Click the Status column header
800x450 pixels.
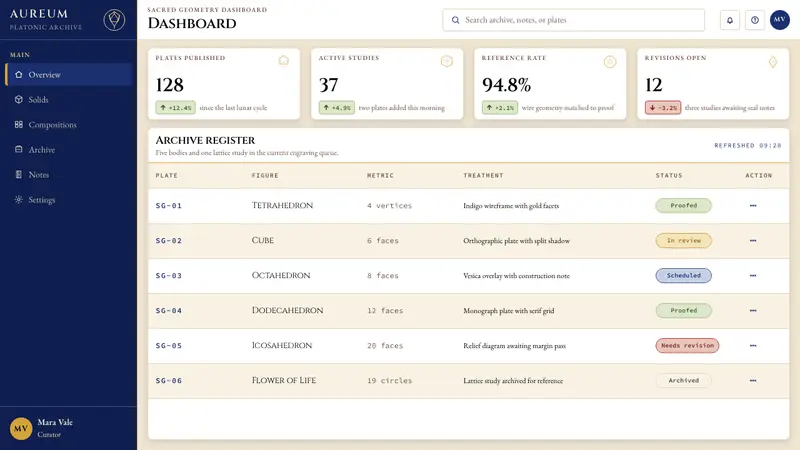[669, 175]
